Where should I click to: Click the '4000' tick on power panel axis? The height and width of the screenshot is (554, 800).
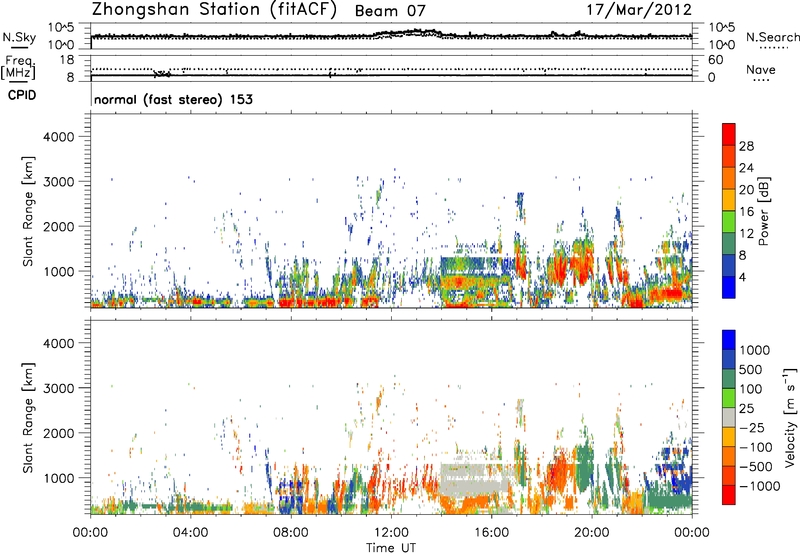coord(59,137)
